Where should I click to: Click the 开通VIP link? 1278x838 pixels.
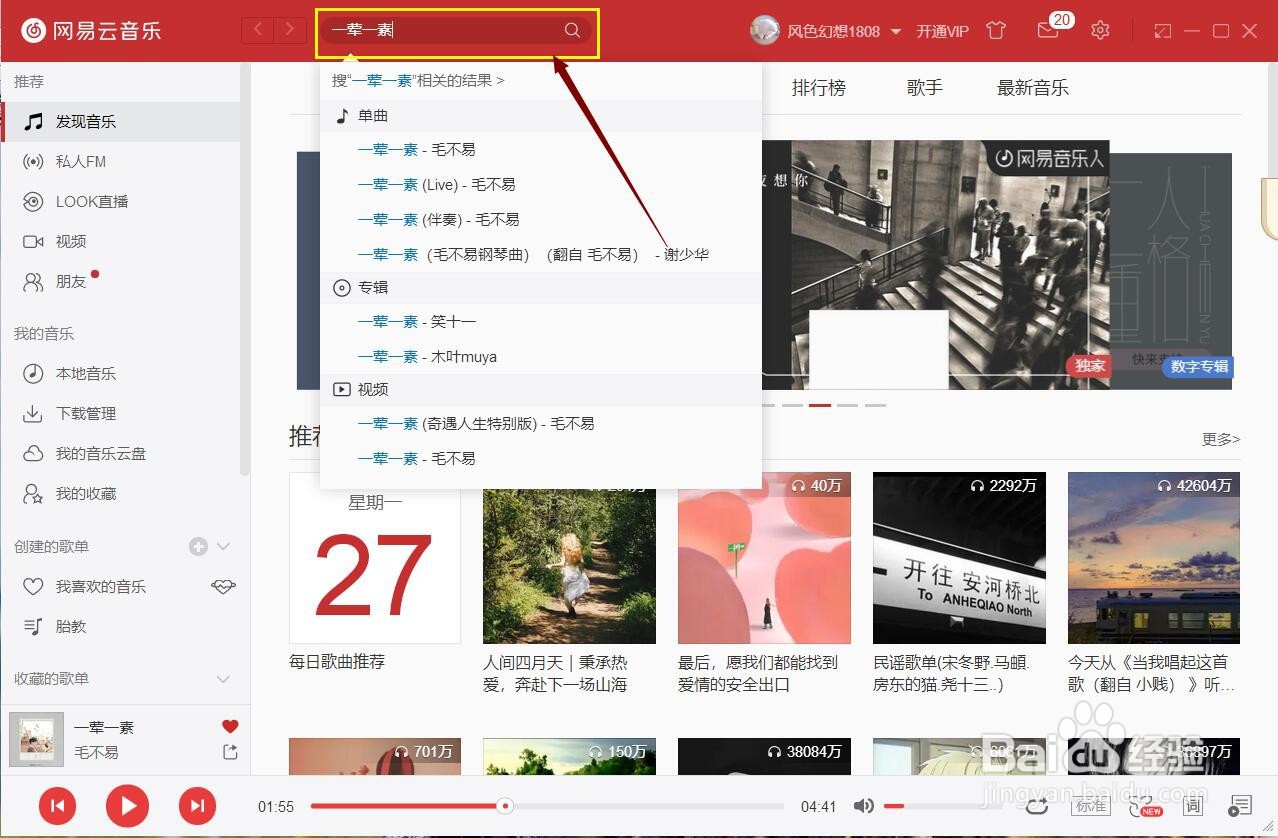[x=942, y=31]
